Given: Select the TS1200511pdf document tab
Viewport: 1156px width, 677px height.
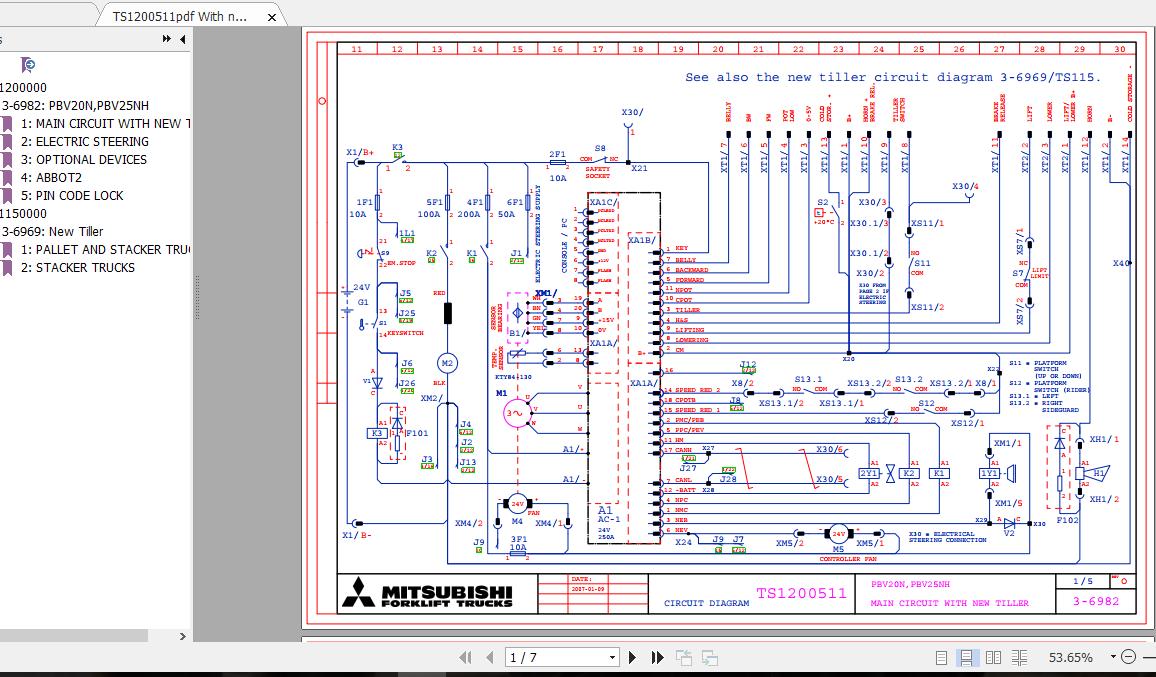Looking at the screenshot, I should coord(178,16).
